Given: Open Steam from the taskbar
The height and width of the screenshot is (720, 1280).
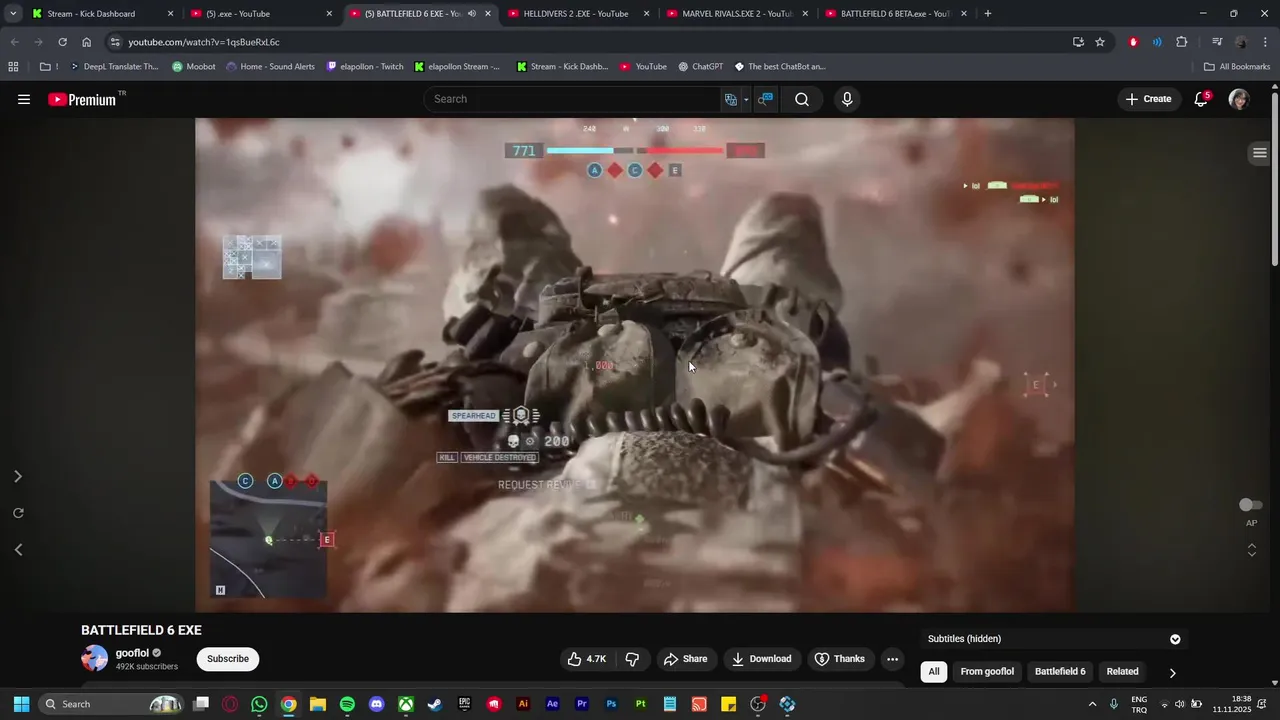Looking at the screenshot, I should coord(435,704).
